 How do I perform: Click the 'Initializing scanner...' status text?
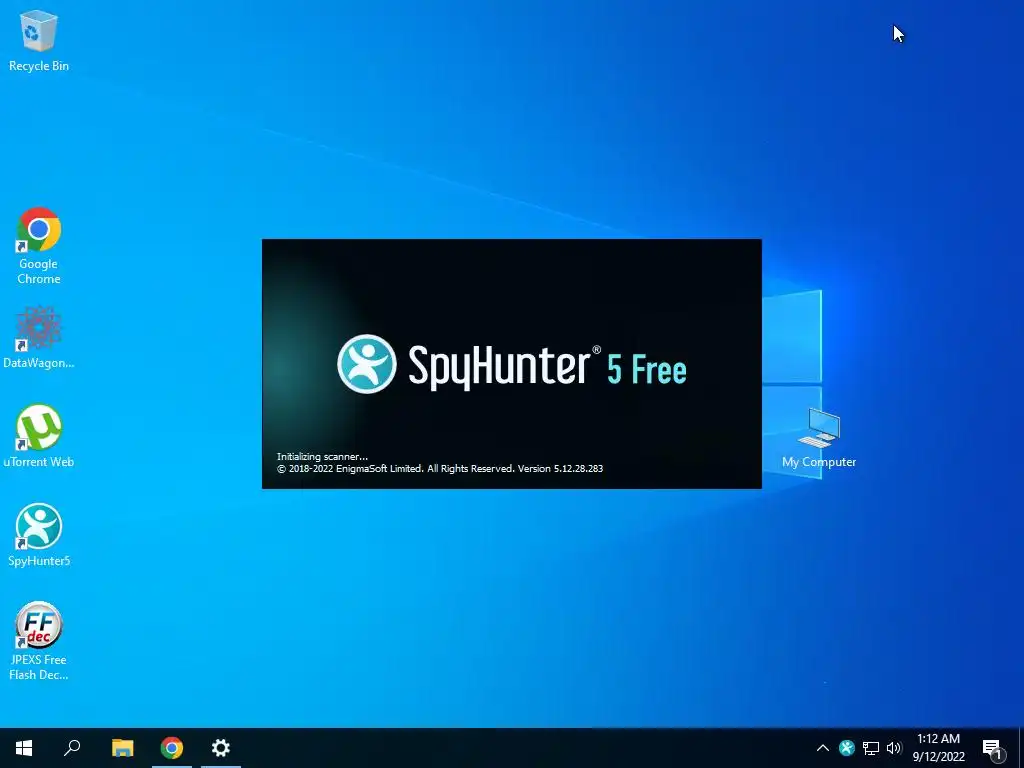[323, 456]
